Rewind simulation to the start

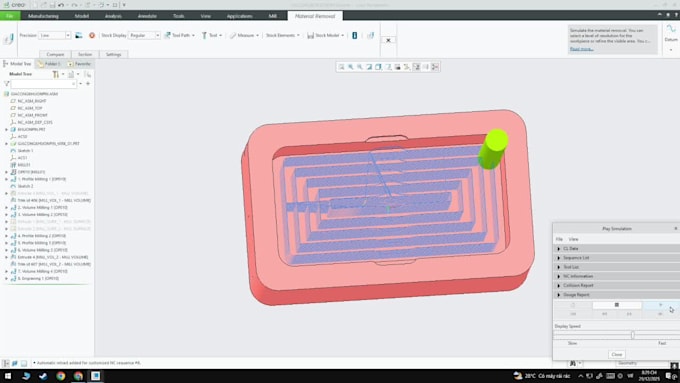pyautogui.click(x=573, y=314)
